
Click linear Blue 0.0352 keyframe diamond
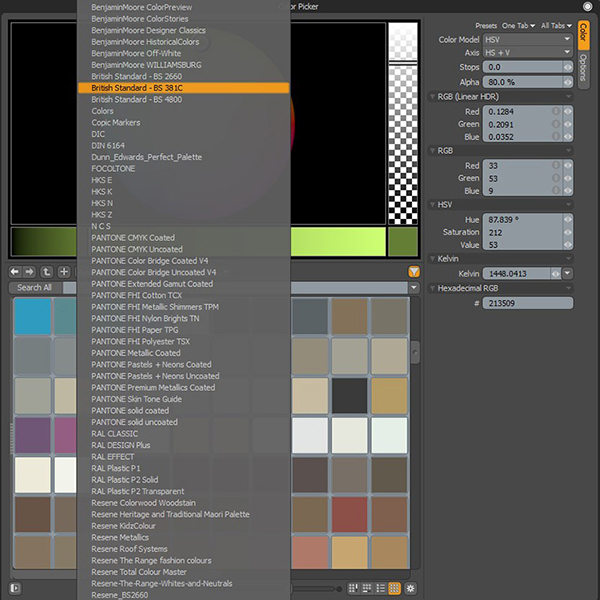pos(567,137)
